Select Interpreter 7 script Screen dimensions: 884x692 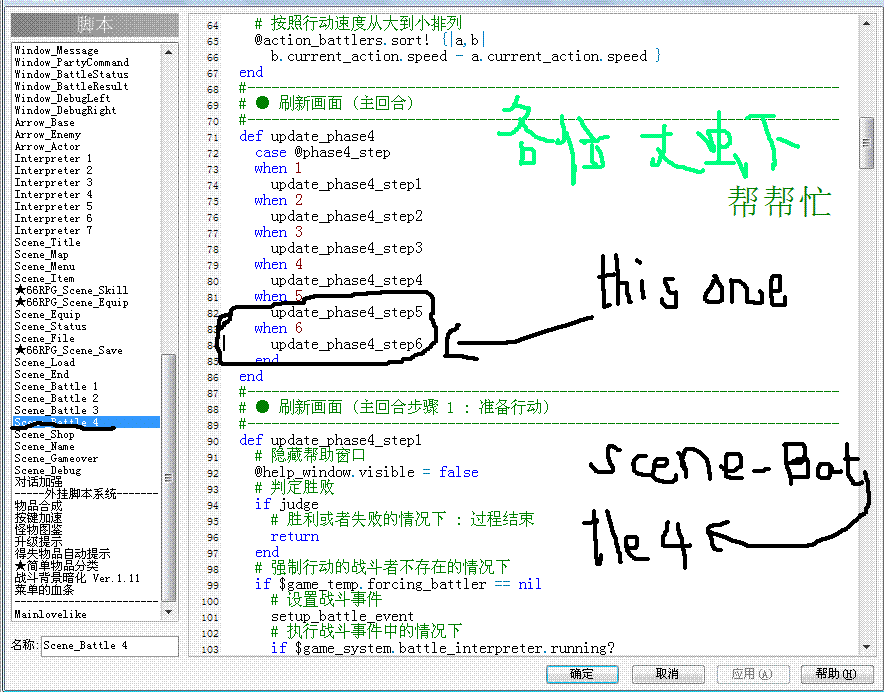pos(53,231)
